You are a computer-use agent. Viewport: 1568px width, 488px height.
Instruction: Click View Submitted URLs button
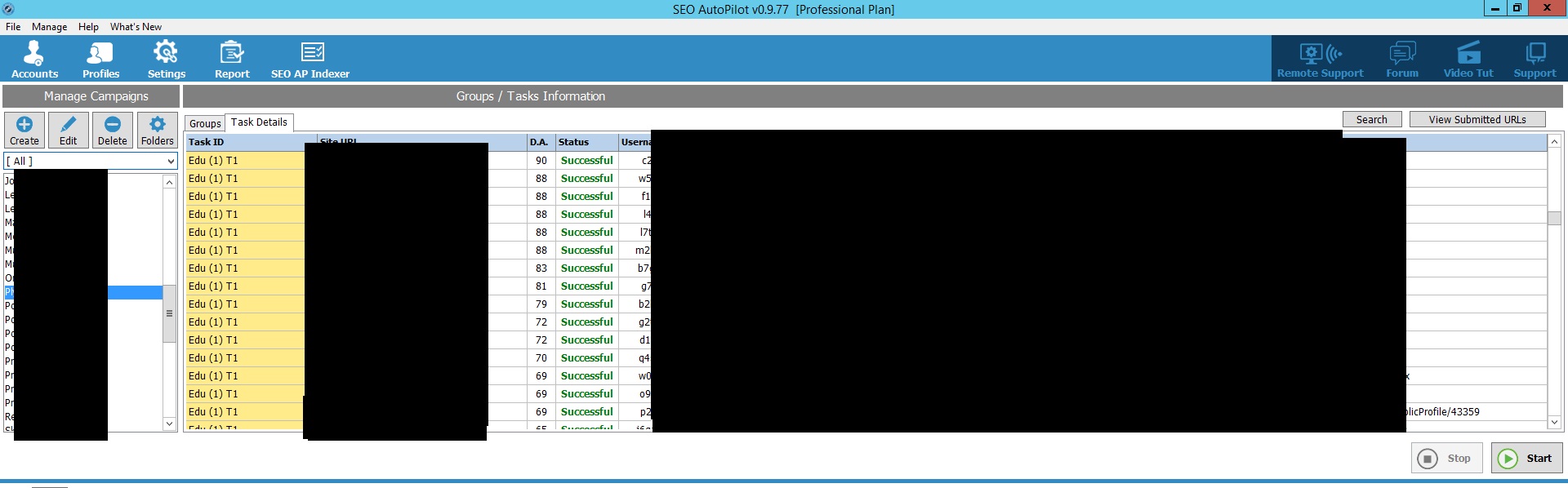tap(1477, 119)
